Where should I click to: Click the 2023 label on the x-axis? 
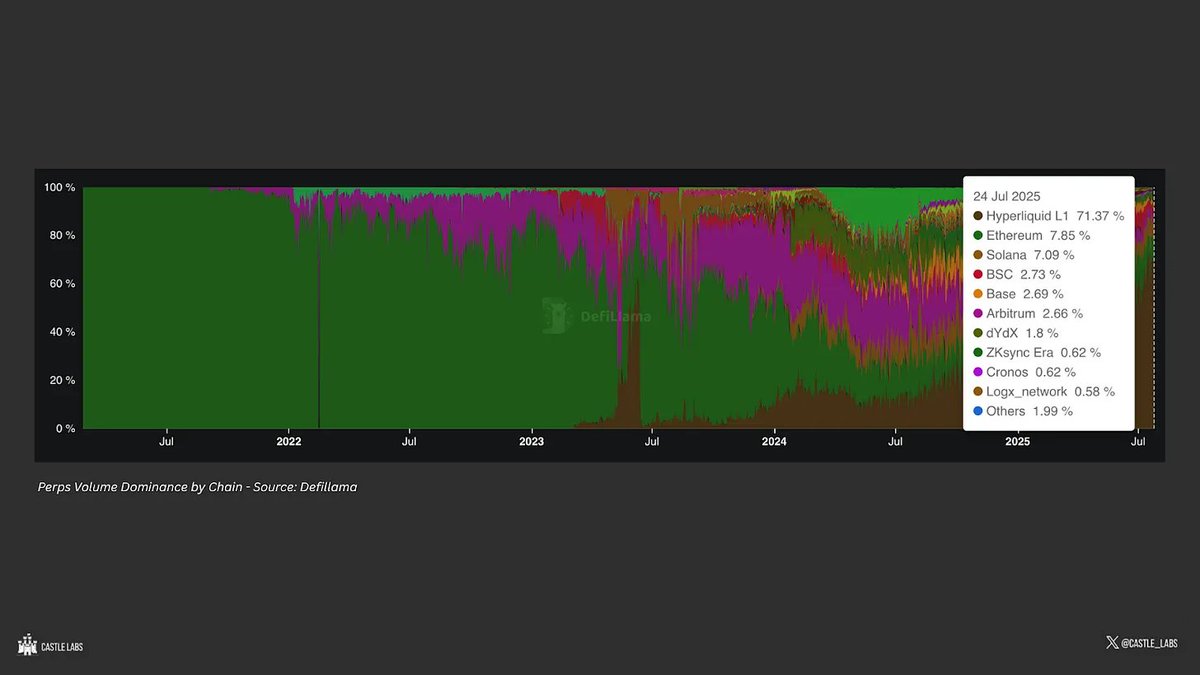[x=531, y=441]
